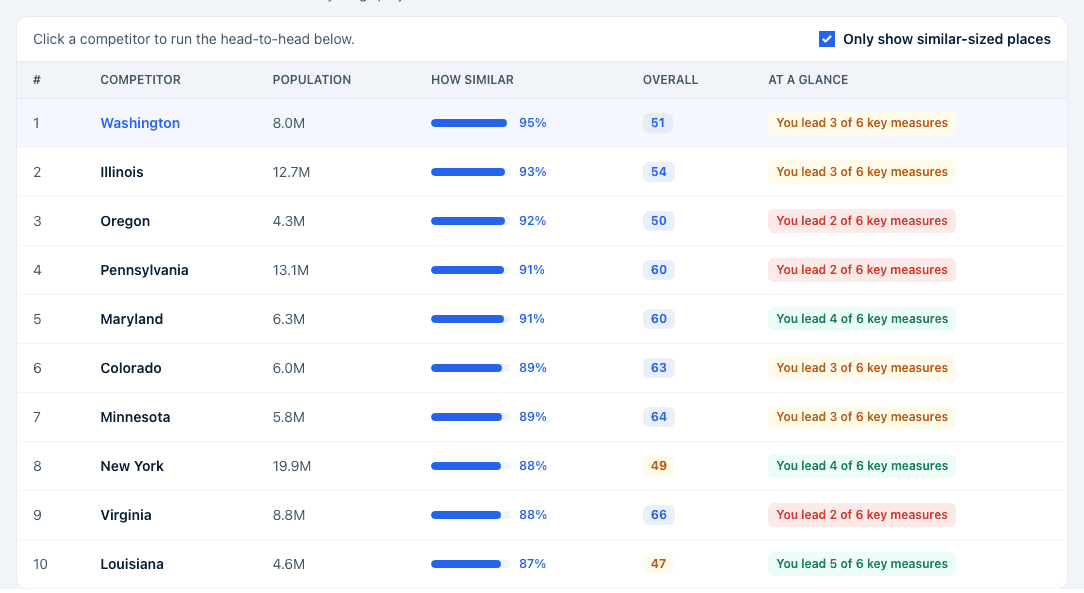This screenshot has height=593, width=1084.
Task: Click the COMPETITOR column header
Action: [140, 80]
